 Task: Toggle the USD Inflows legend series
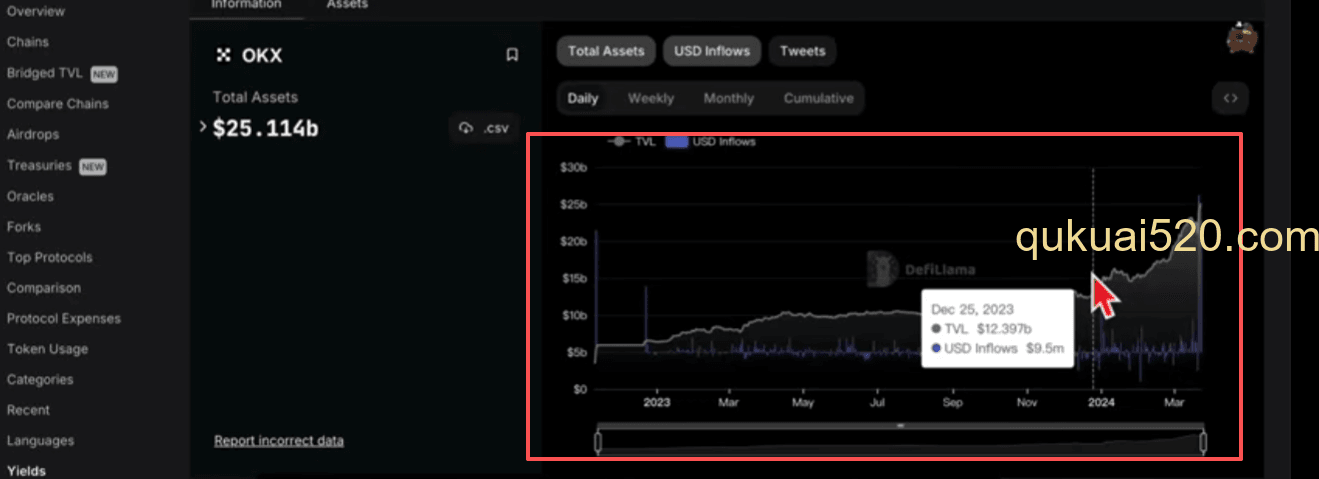coord(711,141)
